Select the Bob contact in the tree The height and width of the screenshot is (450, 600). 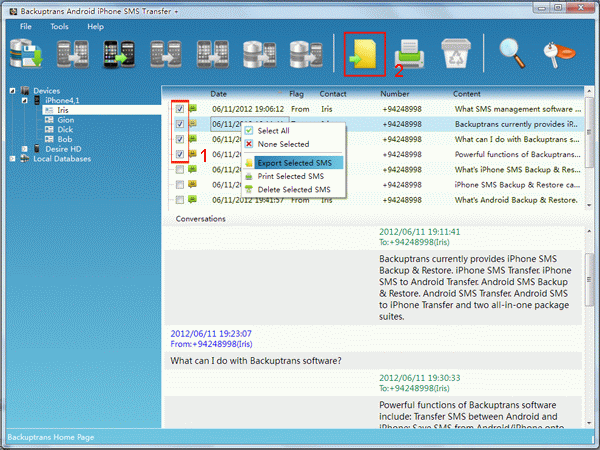(65, 139)
